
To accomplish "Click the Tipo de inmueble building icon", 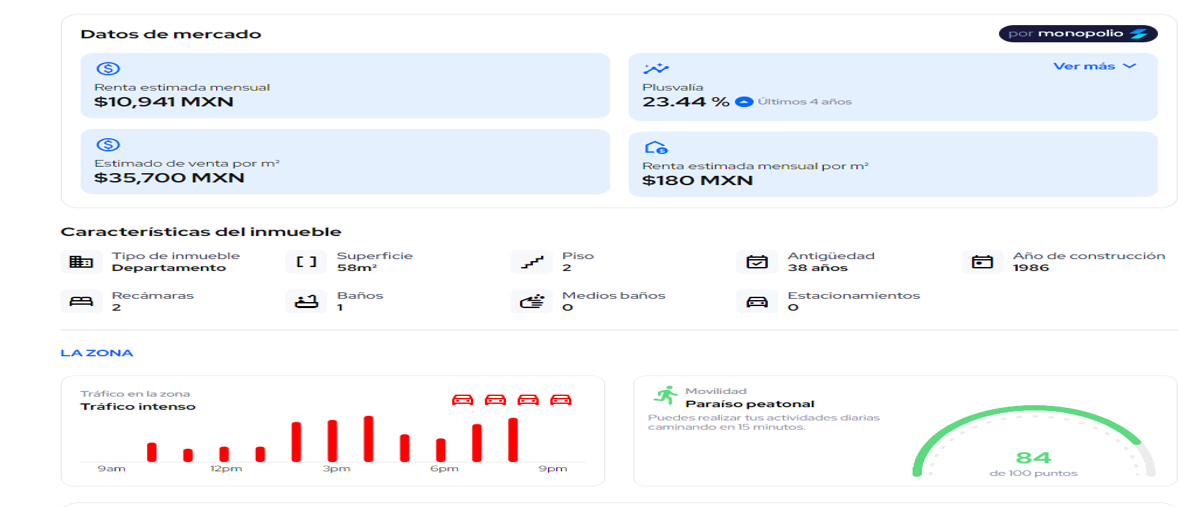I will [x=81, y=262].
